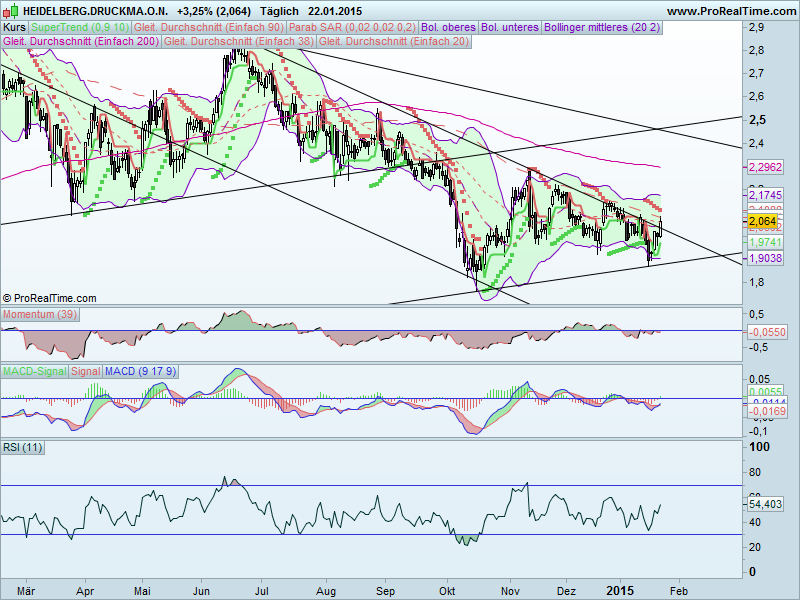Open the www.ProRealTime.com link
Viewport: 800px width, 600px height.
(x=731, y=11)
